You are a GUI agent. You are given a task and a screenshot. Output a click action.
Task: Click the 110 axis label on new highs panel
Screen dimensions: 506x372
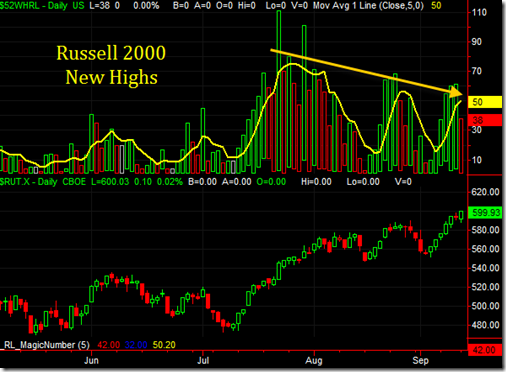479,13
